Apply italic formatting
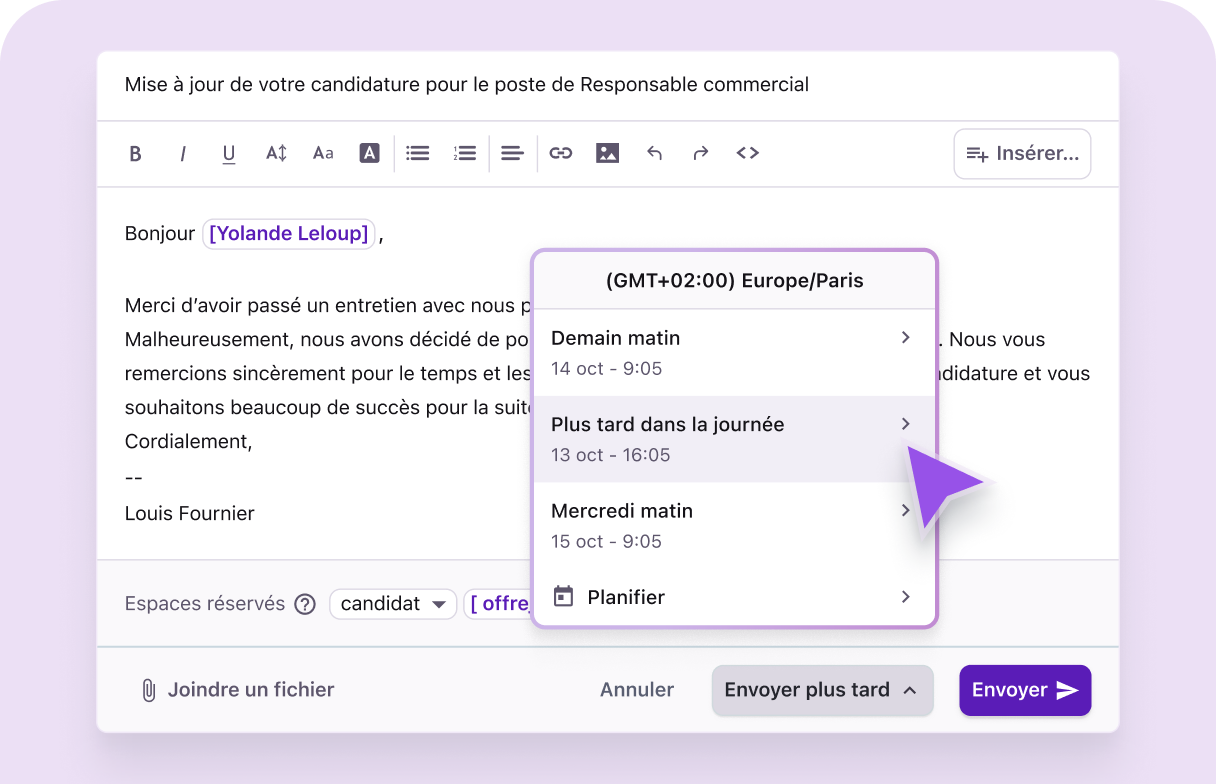Image resolution: width=1216 pixels, height=784 pixels. coord(183,153)
